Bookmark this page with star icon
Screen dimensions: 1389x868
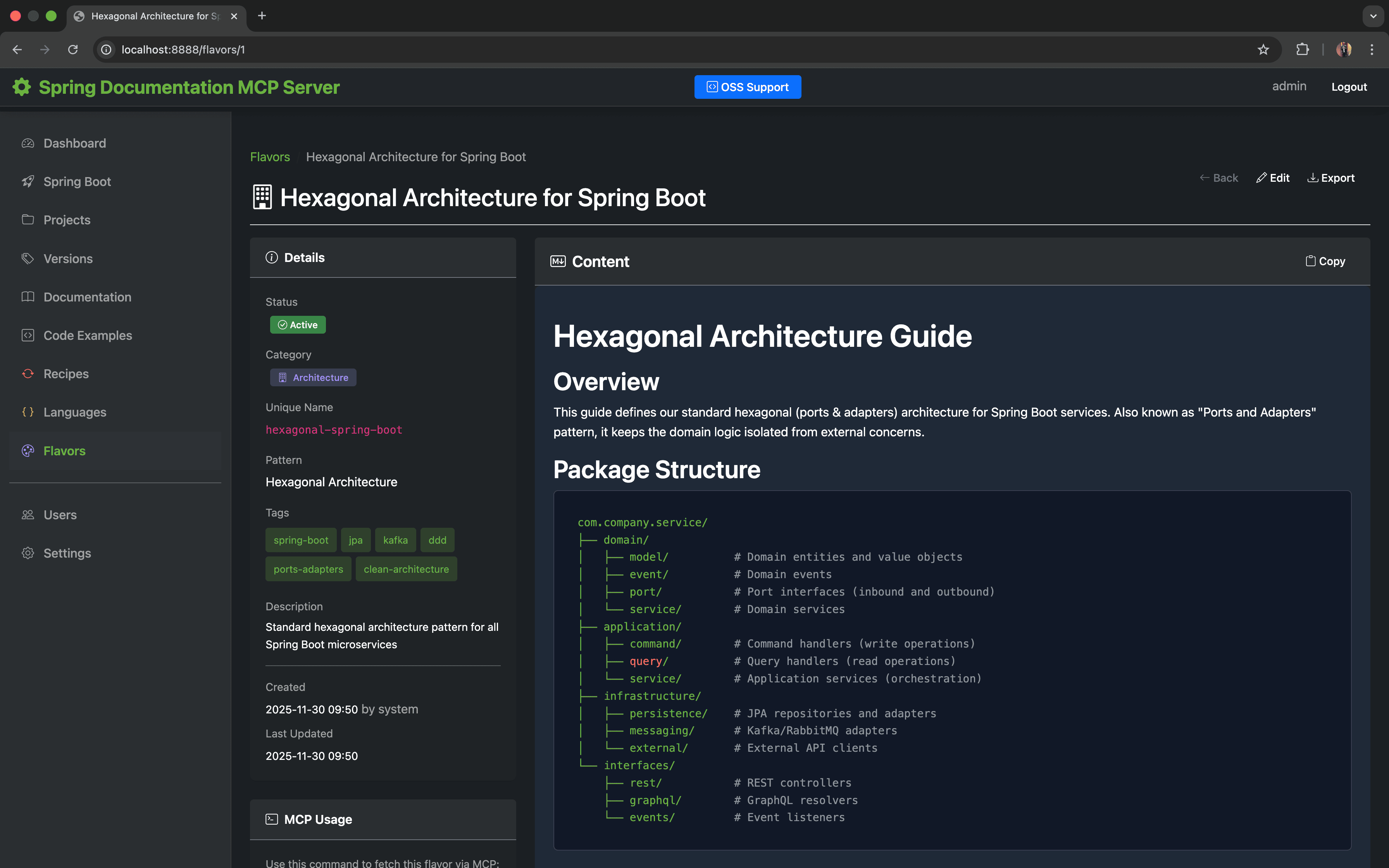(1263, 50)
